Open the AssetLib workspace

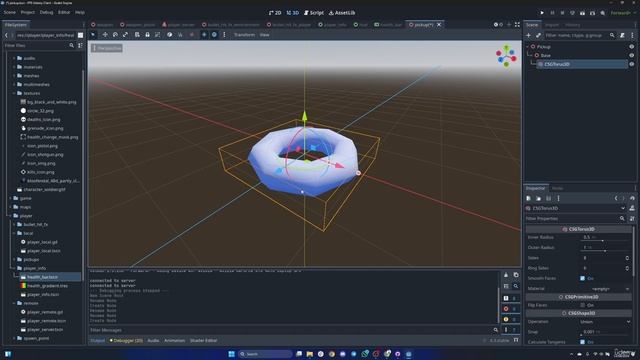pyautogui.click(x=342, y=13)
